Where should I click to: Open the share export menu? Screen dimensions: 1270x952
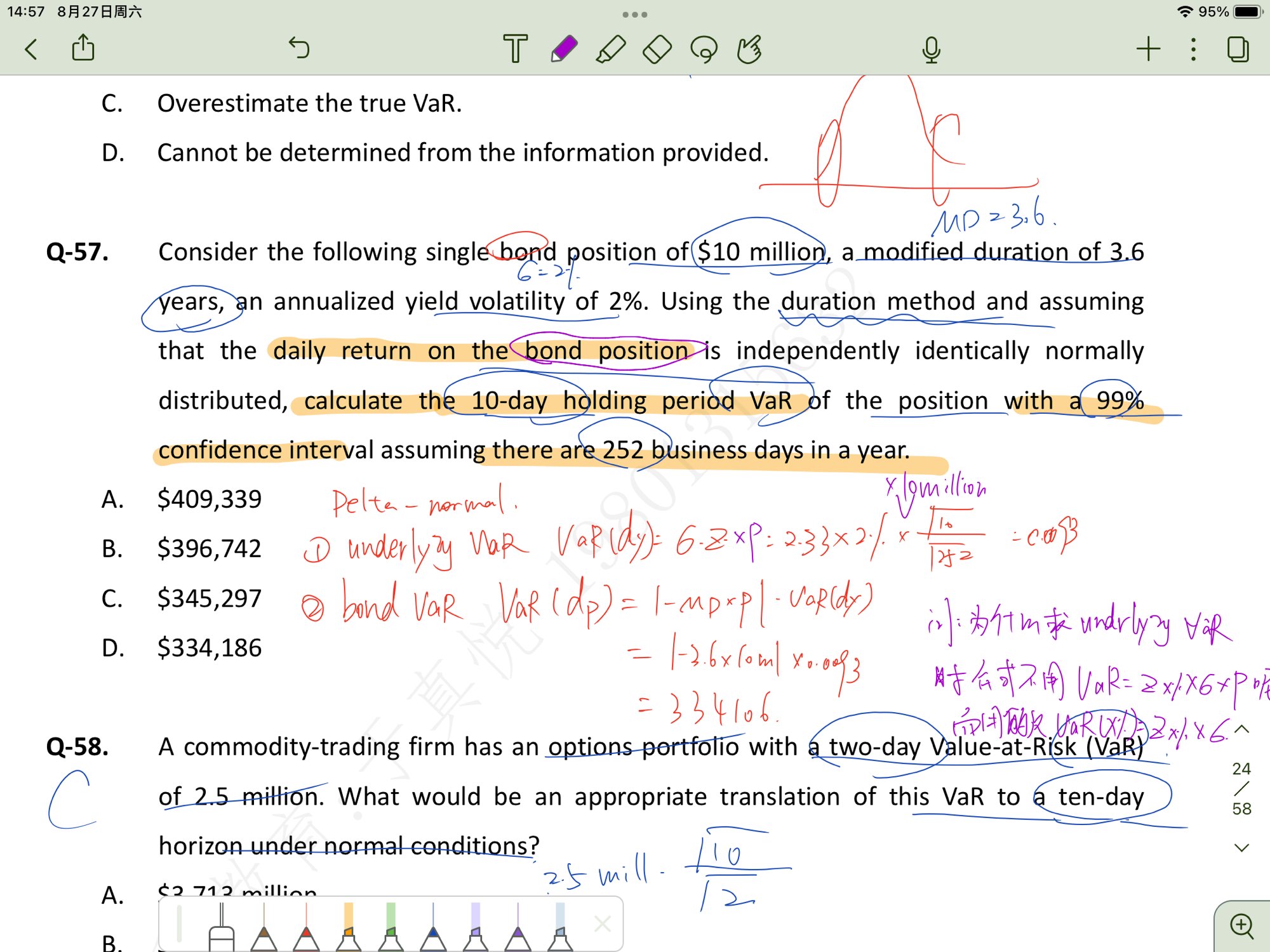click(x=83, y=48)
